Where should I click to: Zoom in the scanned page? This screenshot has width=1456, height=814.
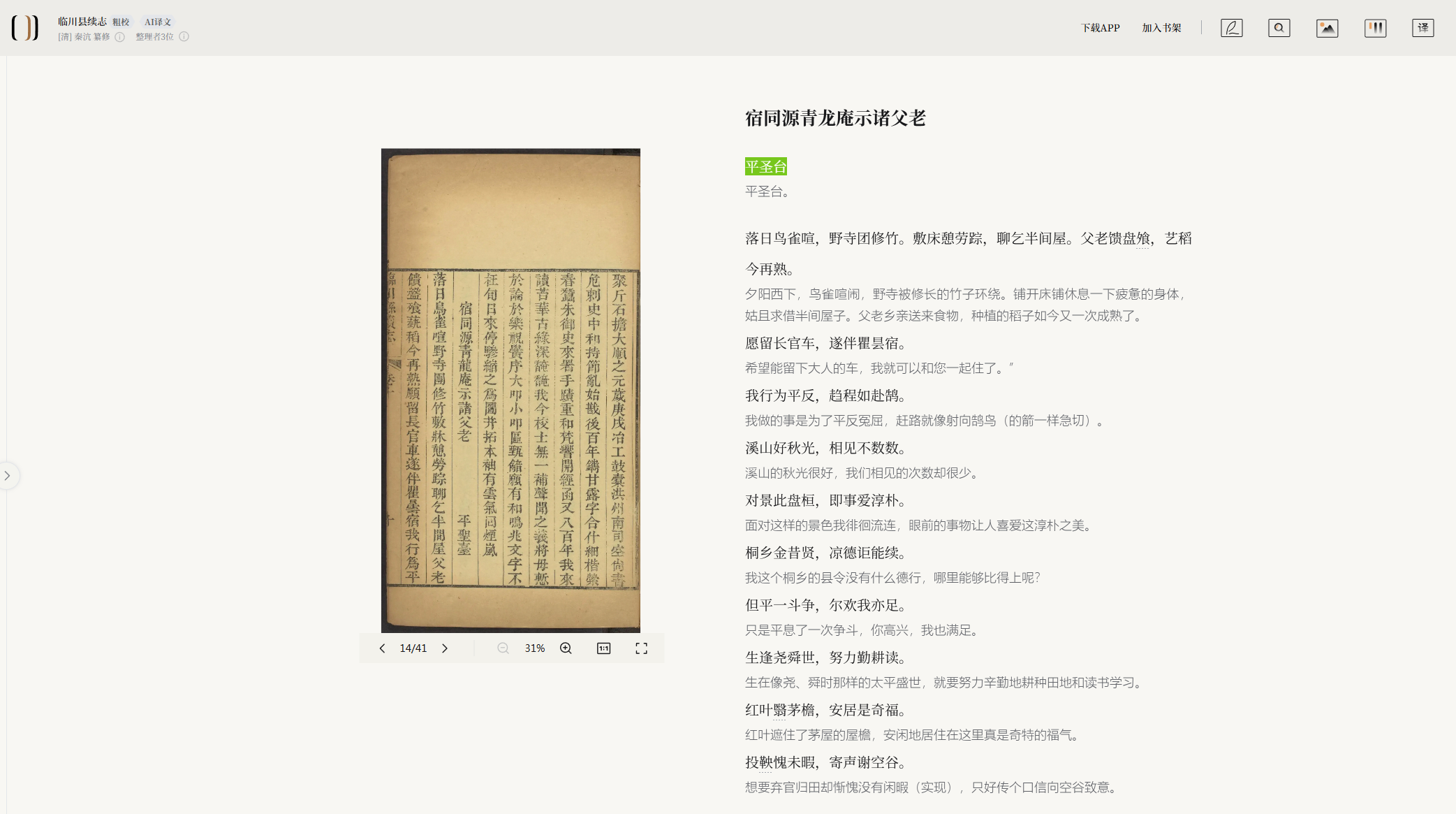(x=566, y=648)
